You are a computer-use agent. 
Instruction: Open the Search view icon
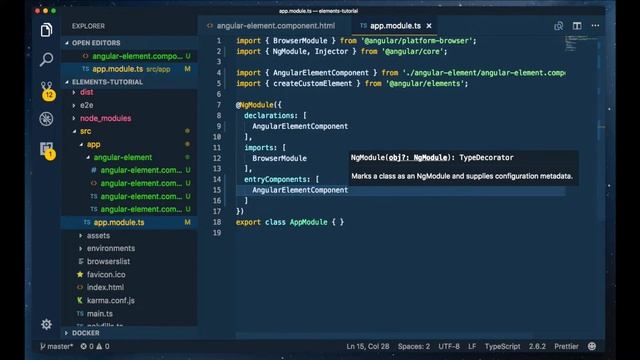46,60
